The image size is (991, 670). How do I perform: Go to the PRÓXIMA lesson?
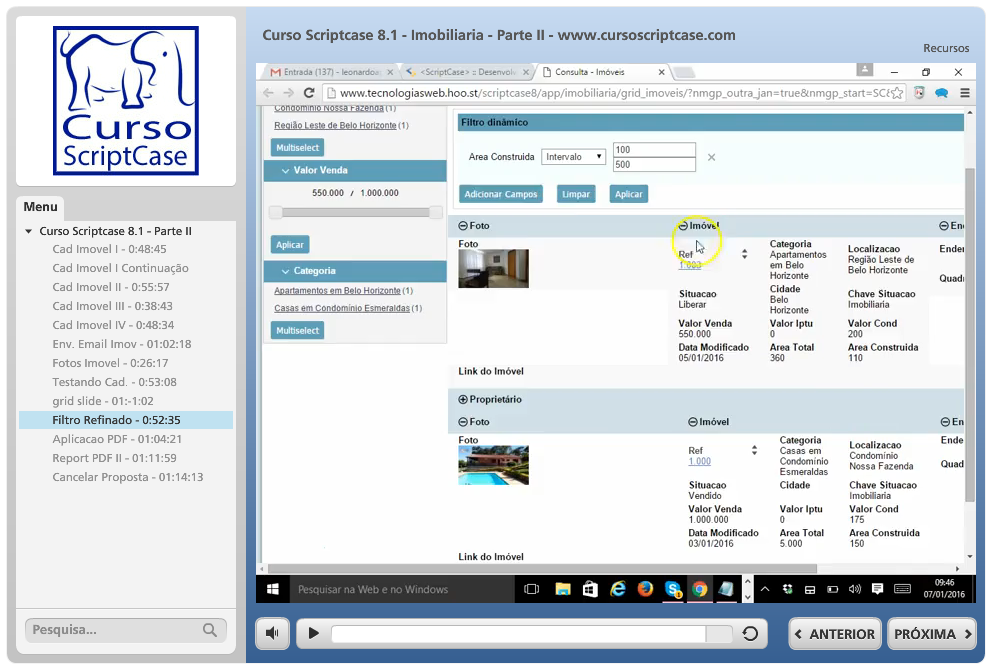click(932, 634)
